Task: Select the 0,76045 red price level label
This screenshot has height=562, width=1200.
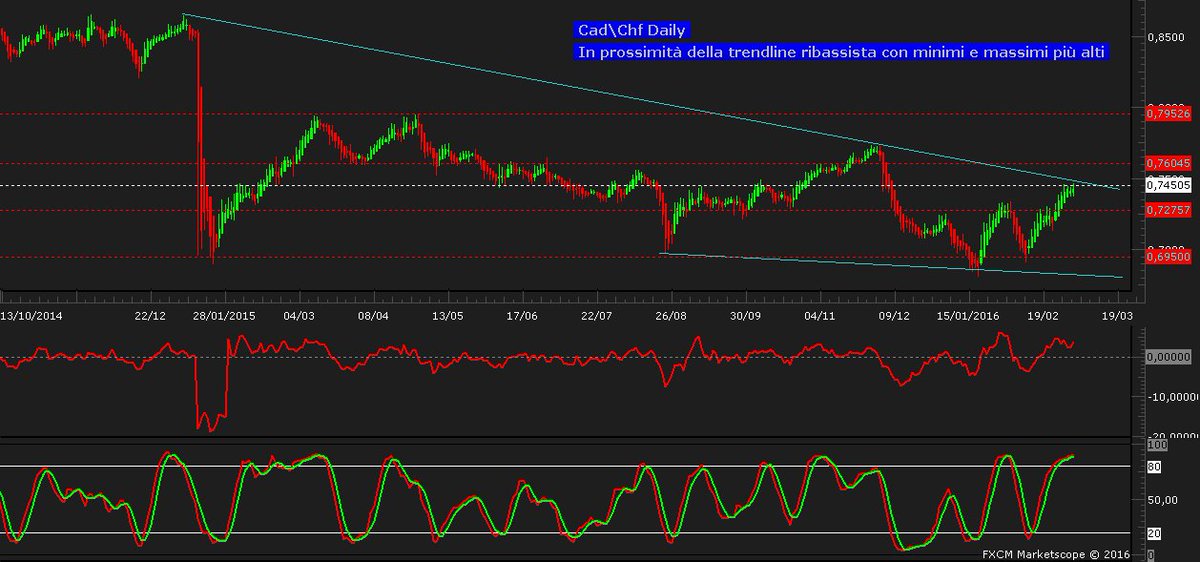Action: (1167, 162)
